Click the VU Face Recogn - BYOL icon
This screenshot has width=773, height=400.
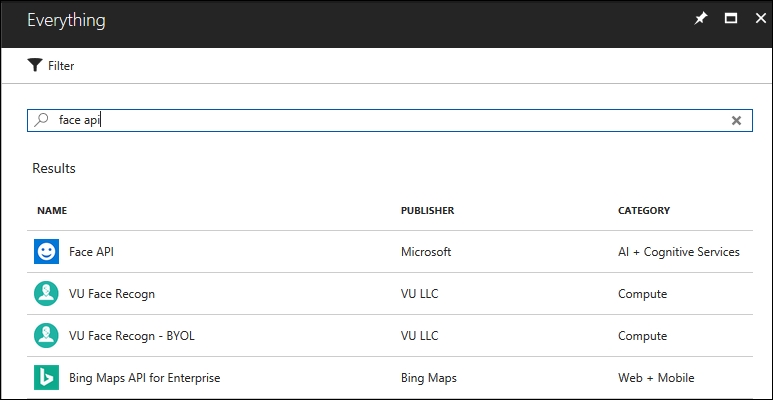click(x=46, y=336)
